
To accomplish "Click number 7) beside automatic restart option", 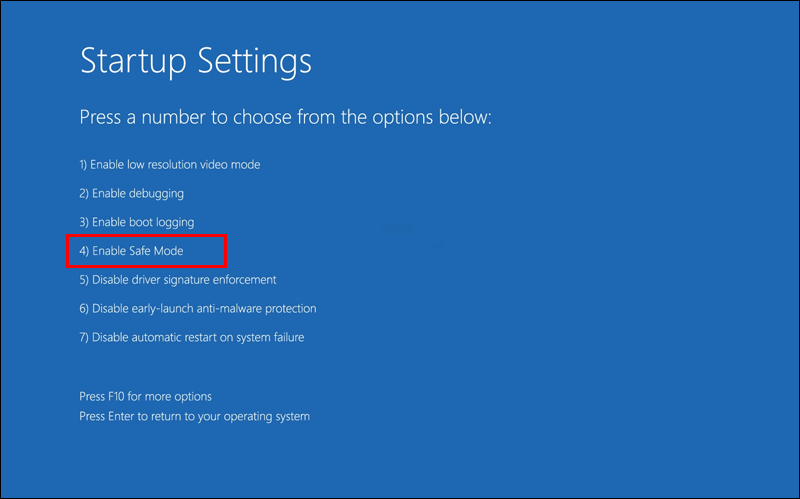I will point(84,338).
